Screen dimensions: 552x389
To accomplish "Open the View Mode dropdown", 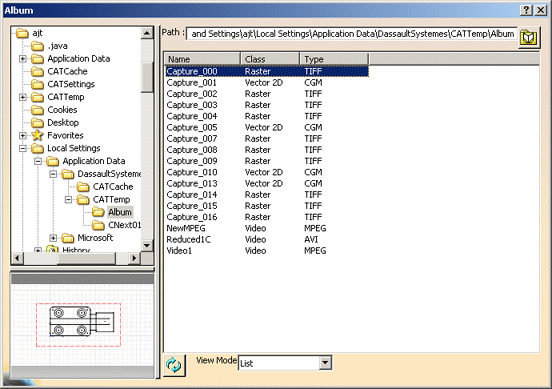I will pyautogui.click(x=325, y=362).
